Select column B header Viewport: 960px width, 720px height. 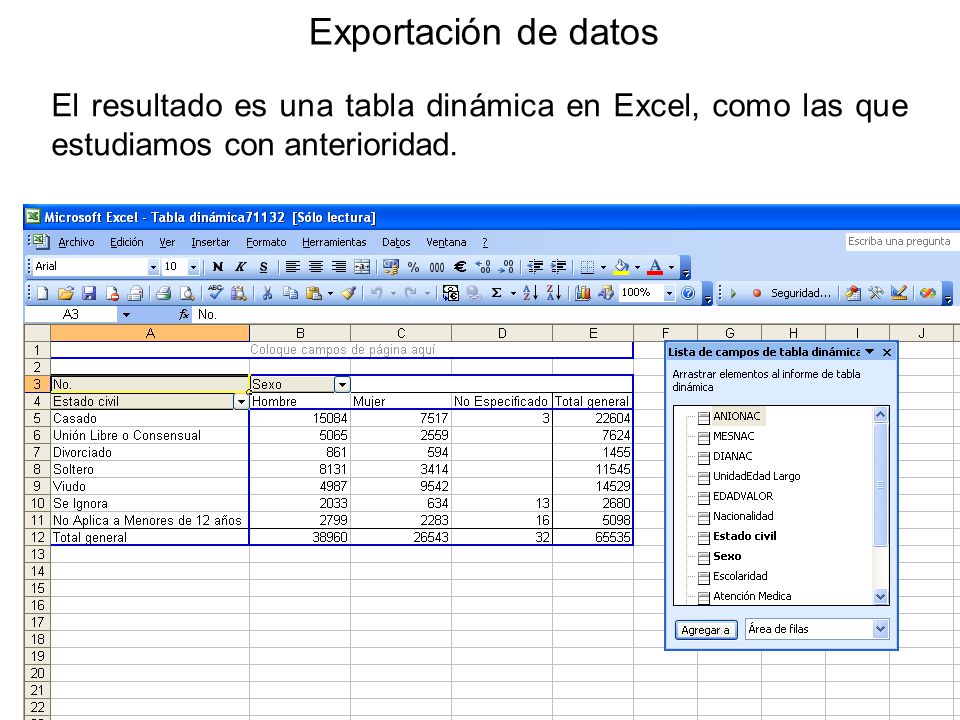(300, 333)
